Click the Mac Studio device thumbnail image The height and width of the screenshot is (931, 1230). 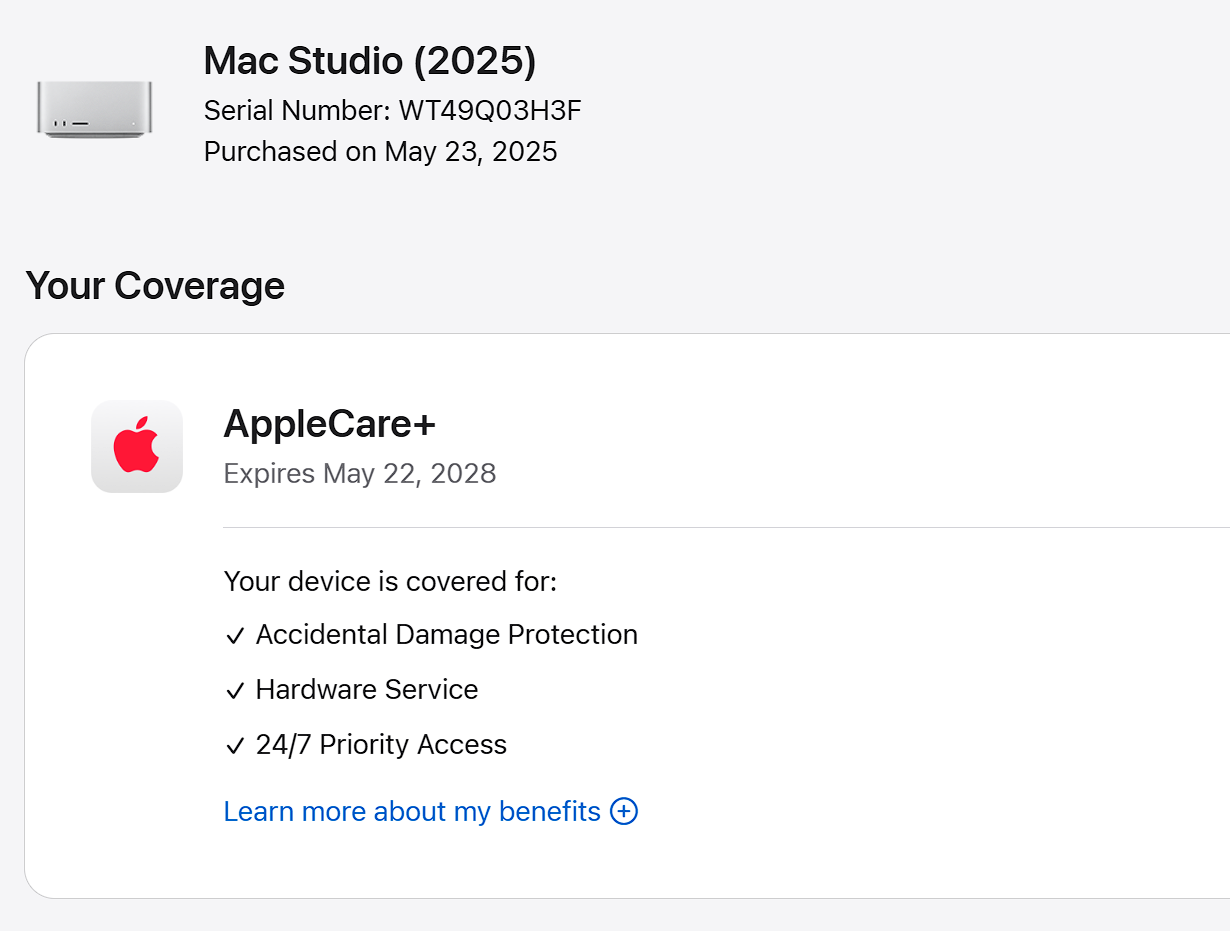pos(95,109)
